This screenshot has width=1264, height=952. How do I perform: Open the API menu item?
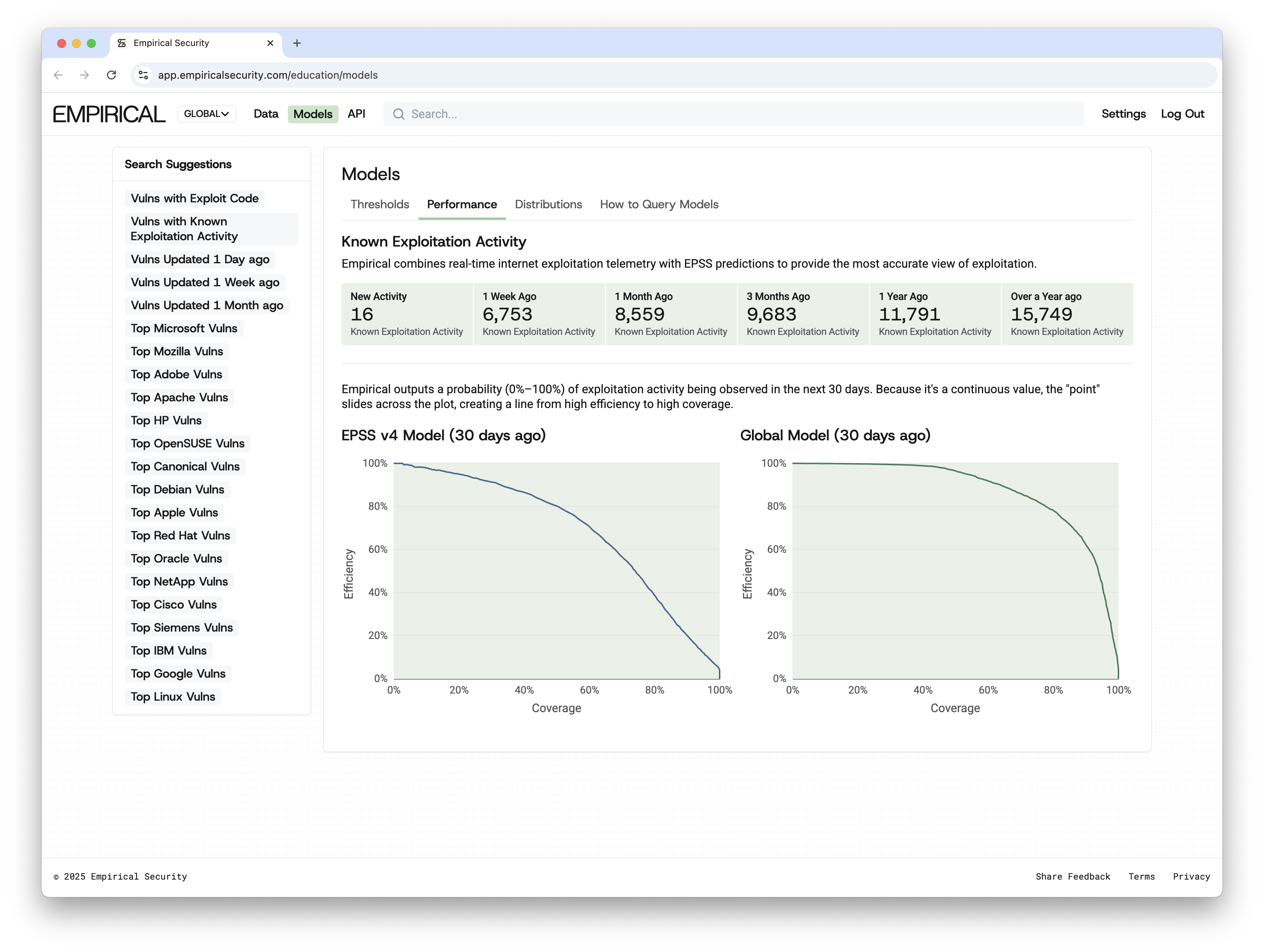(356, 114)
